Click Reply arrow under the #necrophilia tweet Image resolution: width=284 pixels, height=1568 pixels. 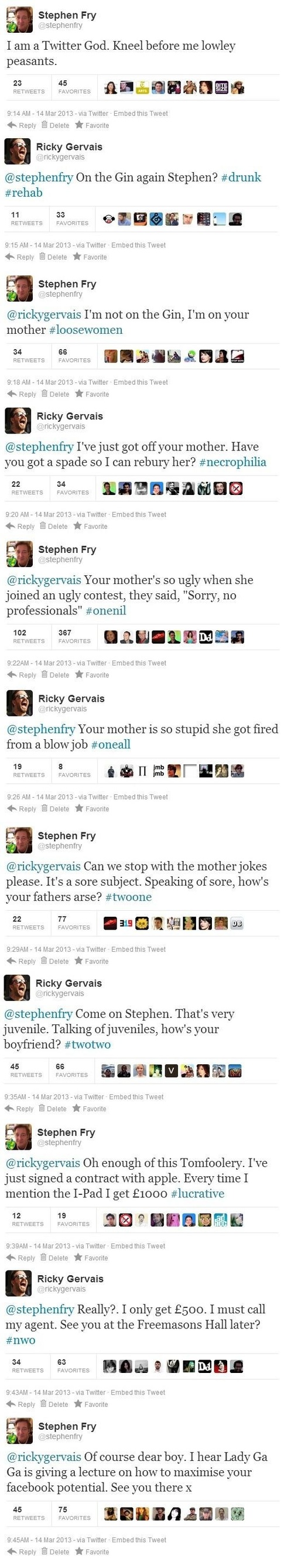point(10,527)
